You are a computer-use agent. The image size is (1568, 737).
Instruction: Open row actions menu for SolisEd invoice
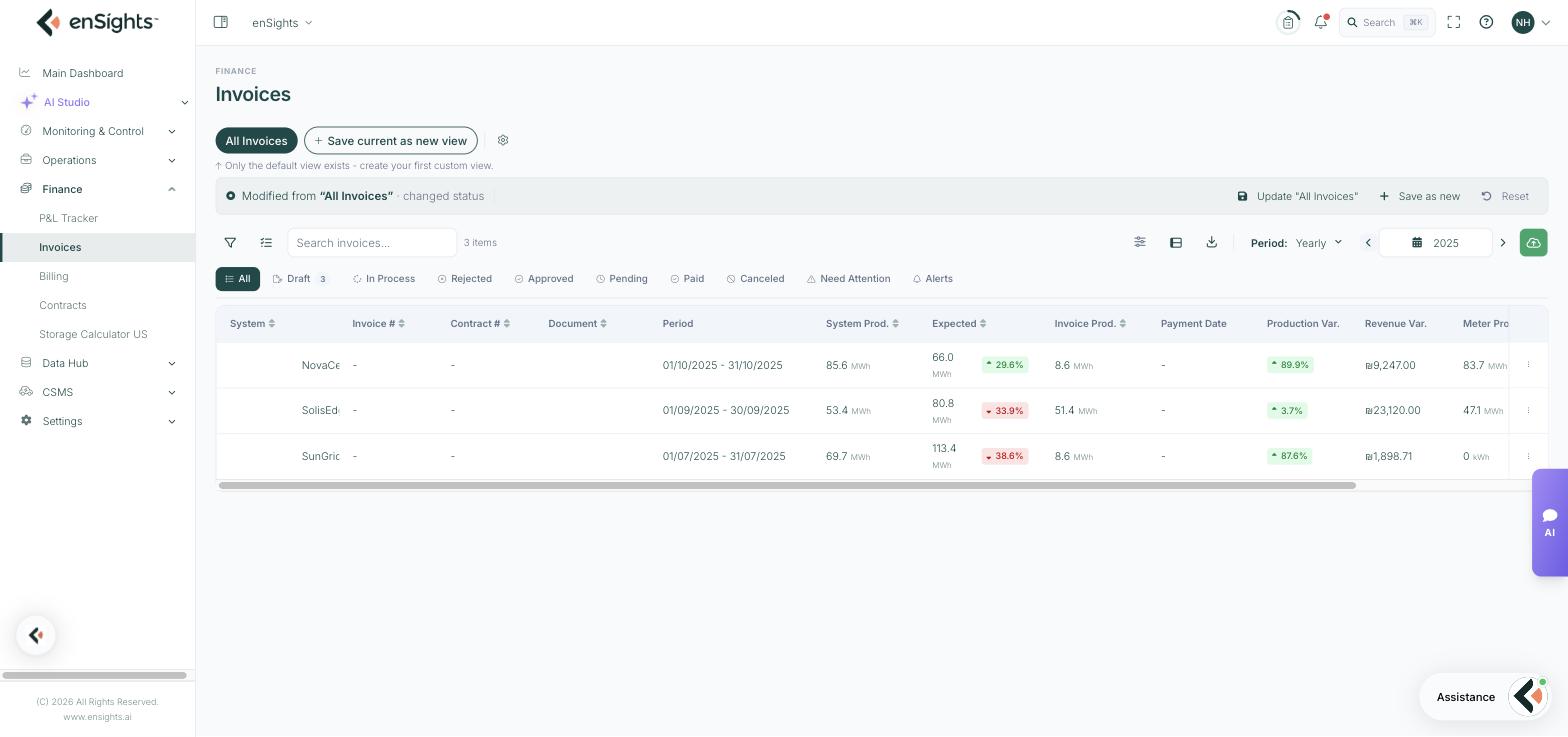click(1528, 411)
